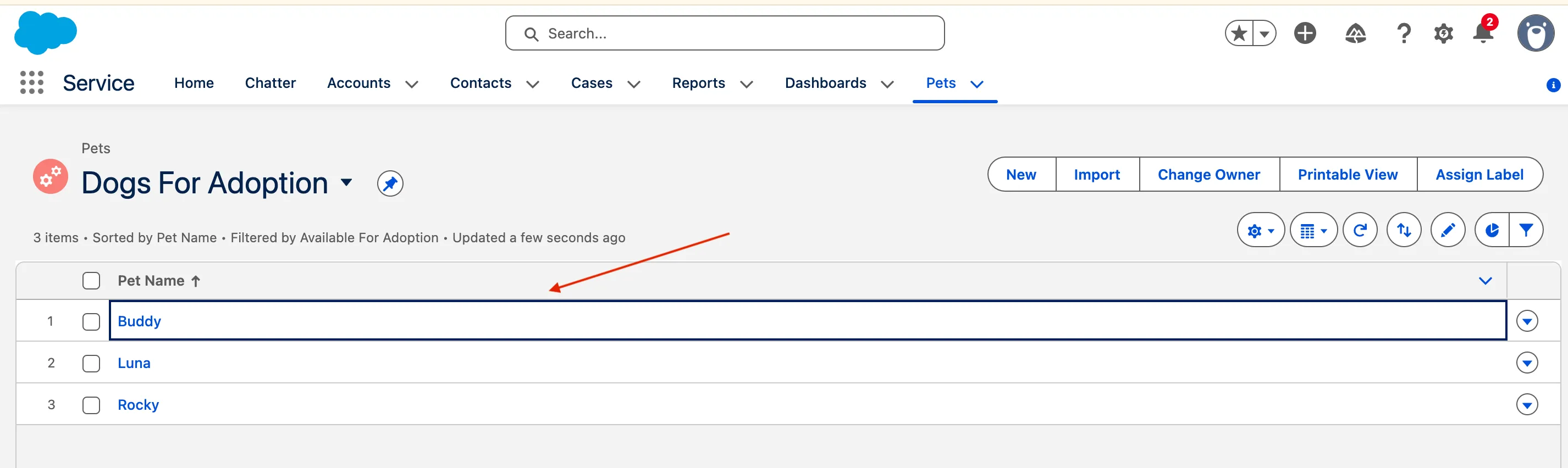1568x468 pixels.
Task: Open Setup gear menu in header
Action: 1443,33
